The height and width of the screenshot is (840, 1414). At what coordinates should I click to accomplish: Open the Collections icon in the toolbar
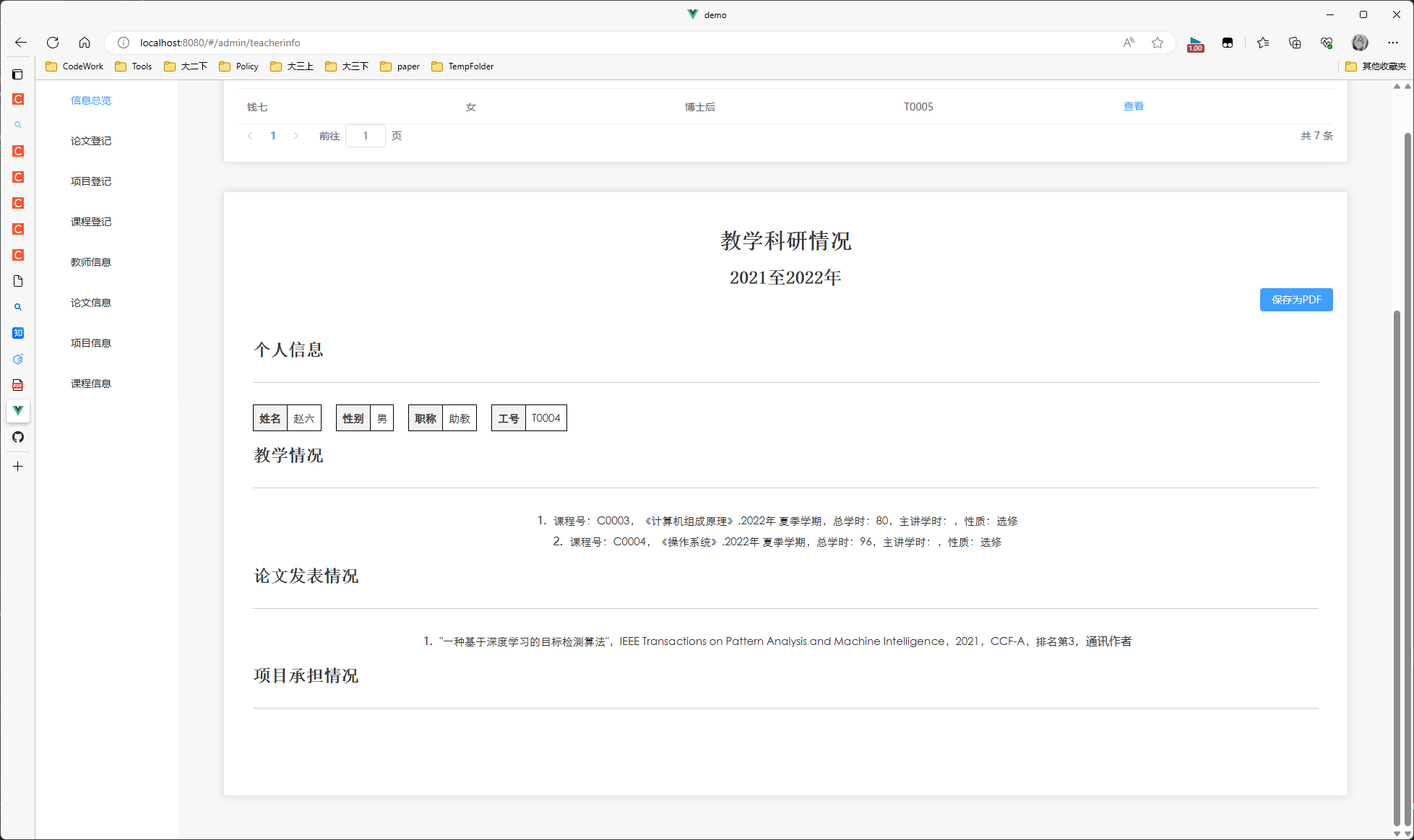point(1294,43)
